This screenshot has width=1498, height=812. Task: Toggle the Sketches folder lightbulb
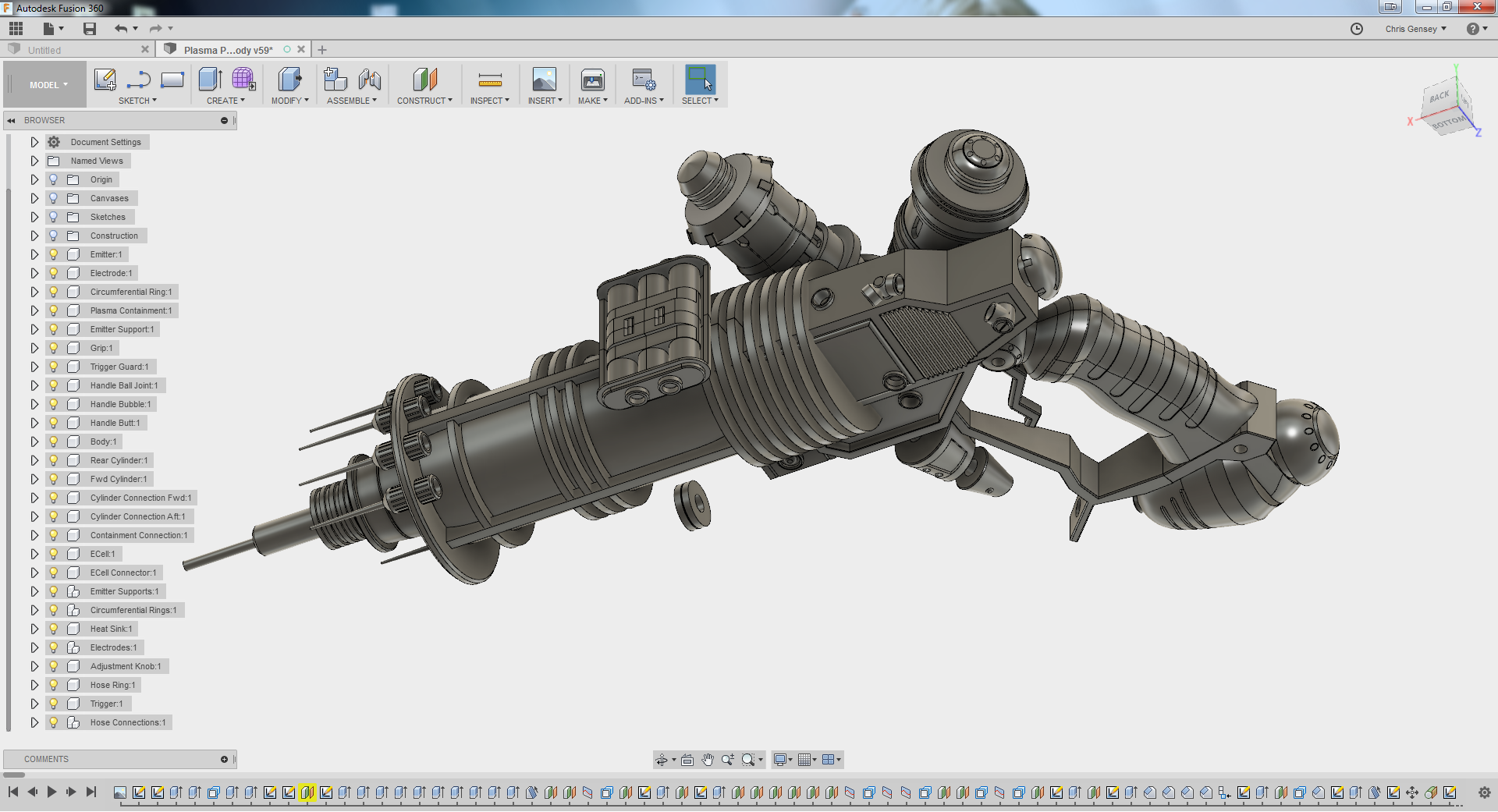[x=54, y=217]
